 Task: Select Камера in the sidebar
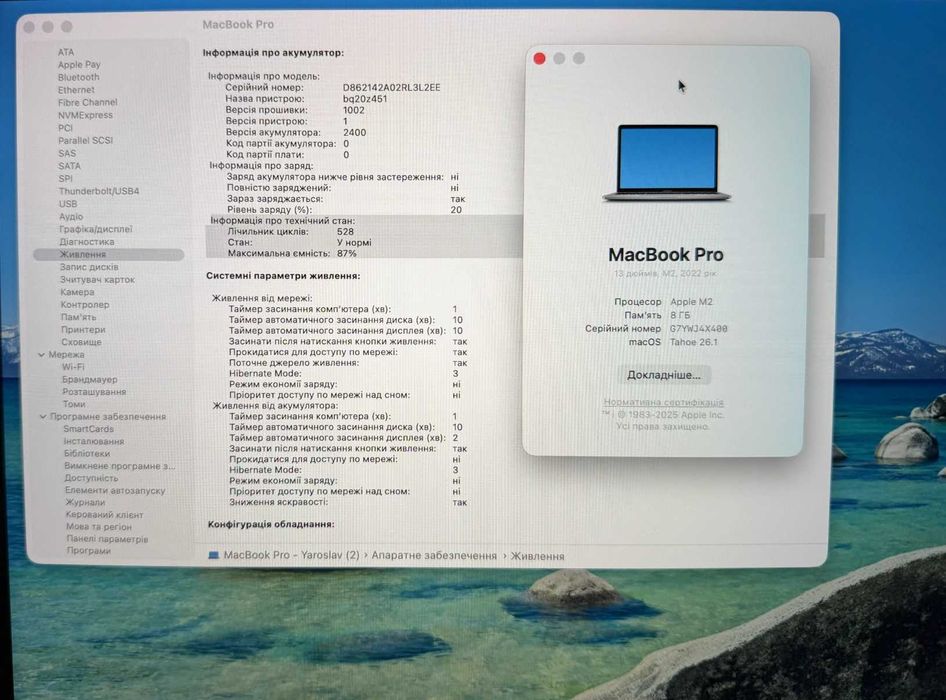77,292
